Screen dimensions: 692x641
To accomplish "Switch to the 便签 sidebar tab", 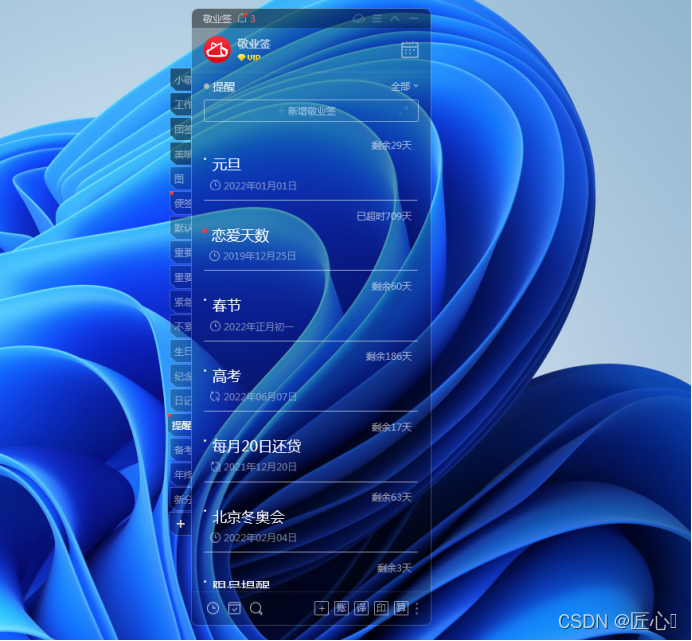I will click(x=182, y=203).
